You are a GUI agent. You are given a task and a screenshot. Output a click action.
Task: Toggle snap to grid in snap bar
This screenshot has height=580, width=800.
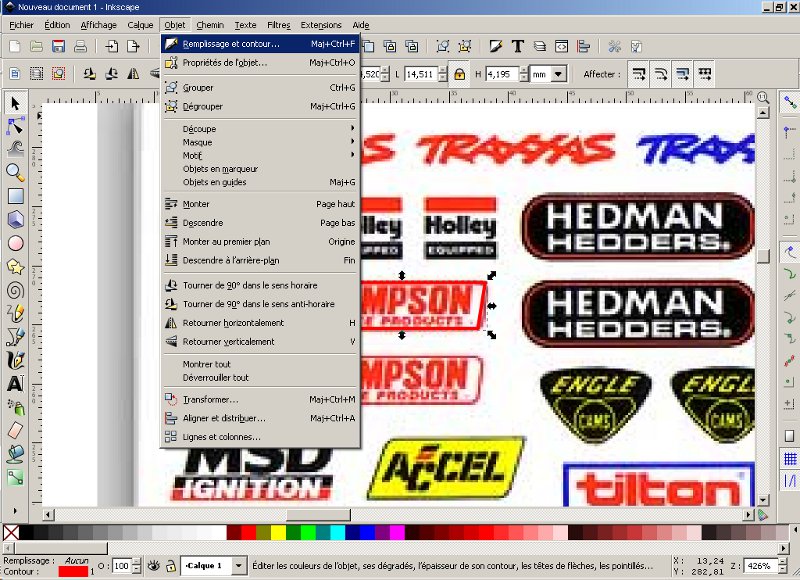790,459
